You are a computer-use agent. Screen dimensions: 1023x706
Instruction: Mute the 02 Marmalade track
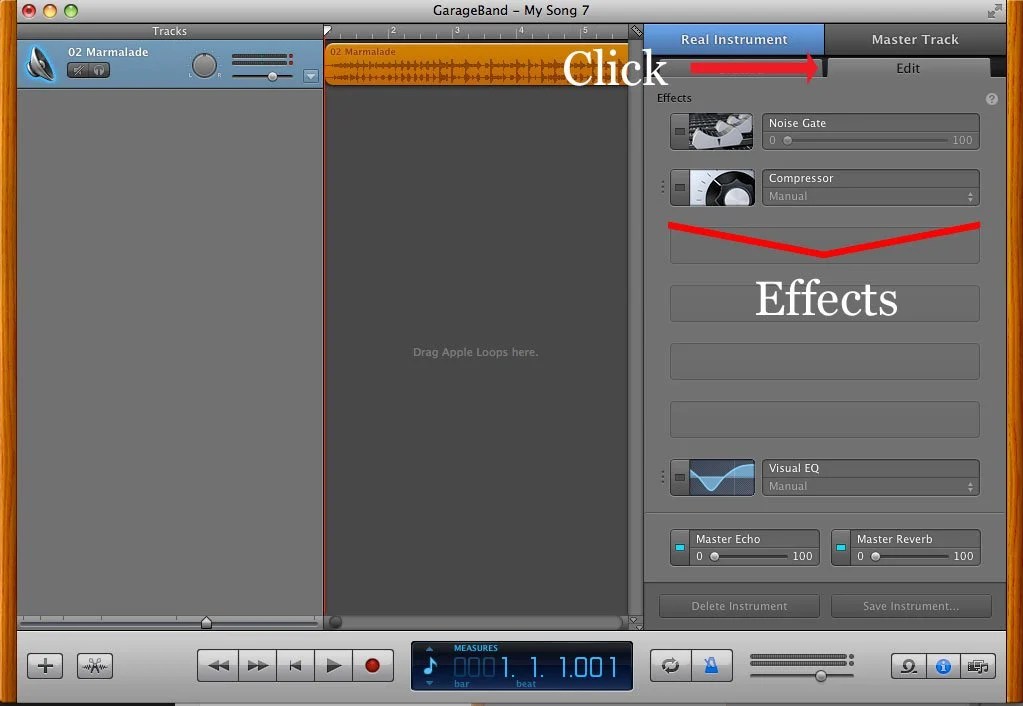[79, 70]
